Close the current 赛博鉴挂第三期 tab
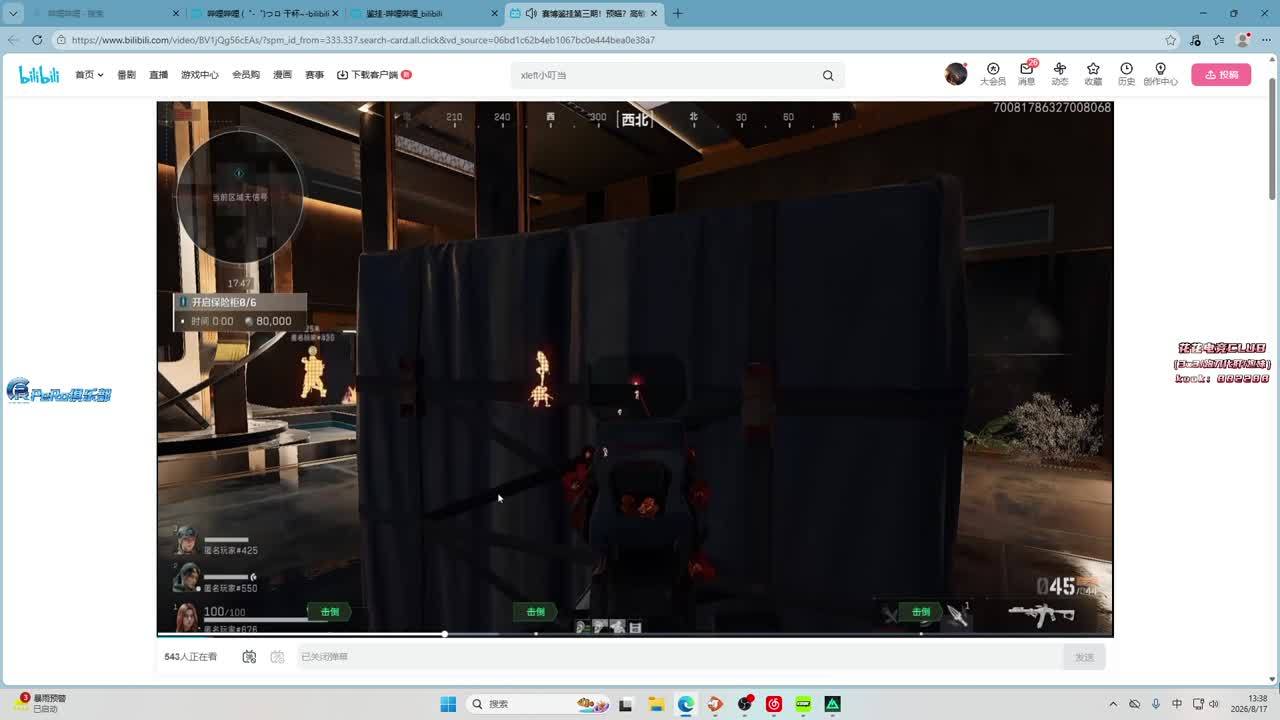Image resolution: width=1280 pixels, height=720 pixels. tap(654, 13)
